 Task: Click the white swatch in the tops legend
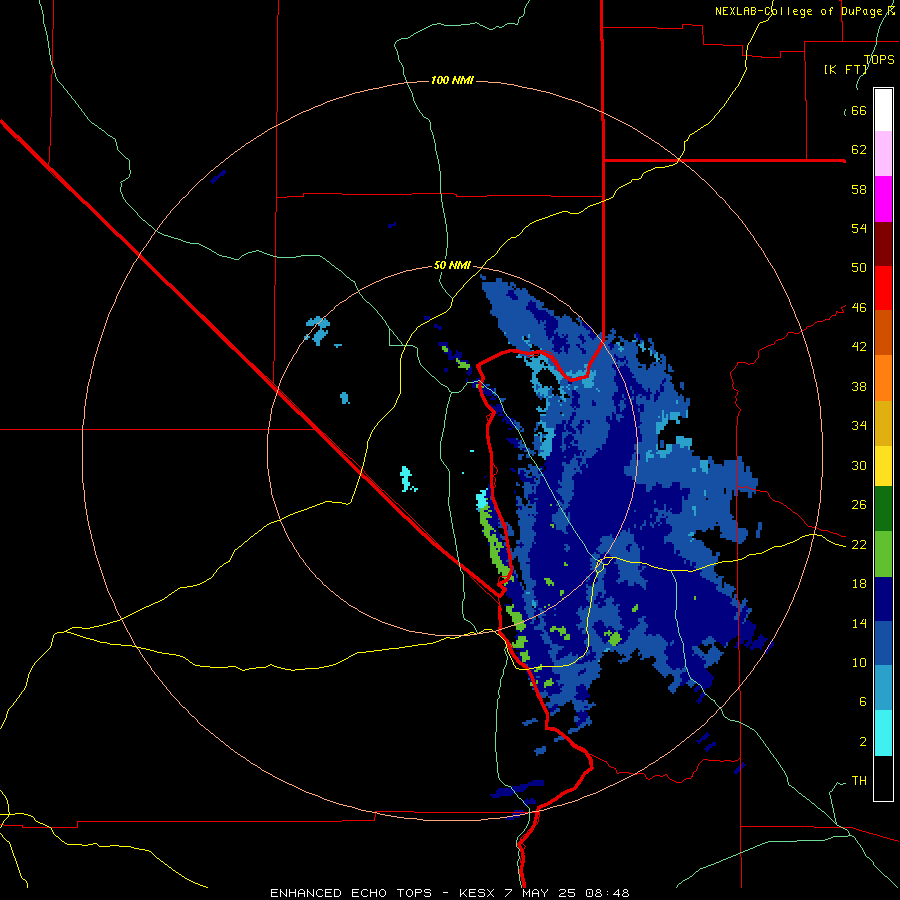coord(883,110)
